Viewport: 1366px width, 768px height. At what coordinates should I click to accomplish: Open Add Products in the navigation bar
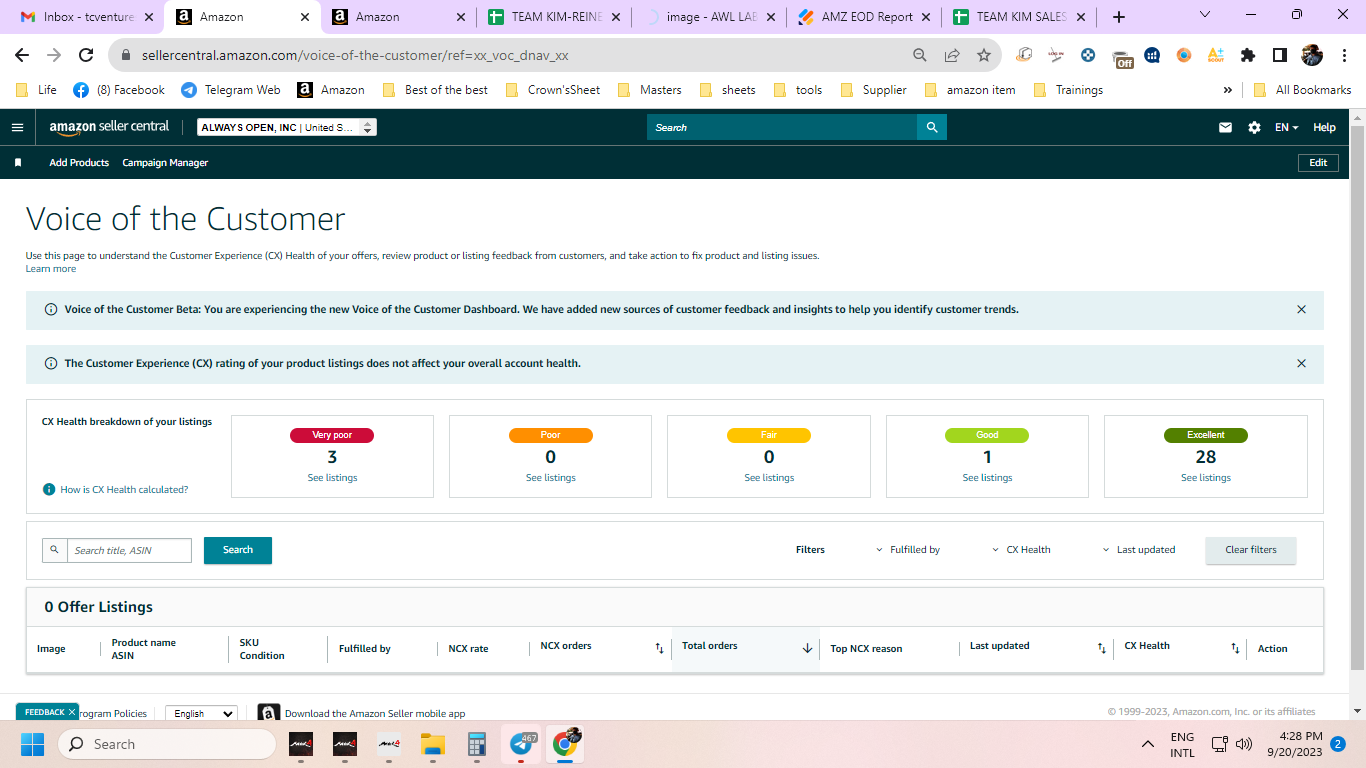pyautogui.click(x=79, y=163)
